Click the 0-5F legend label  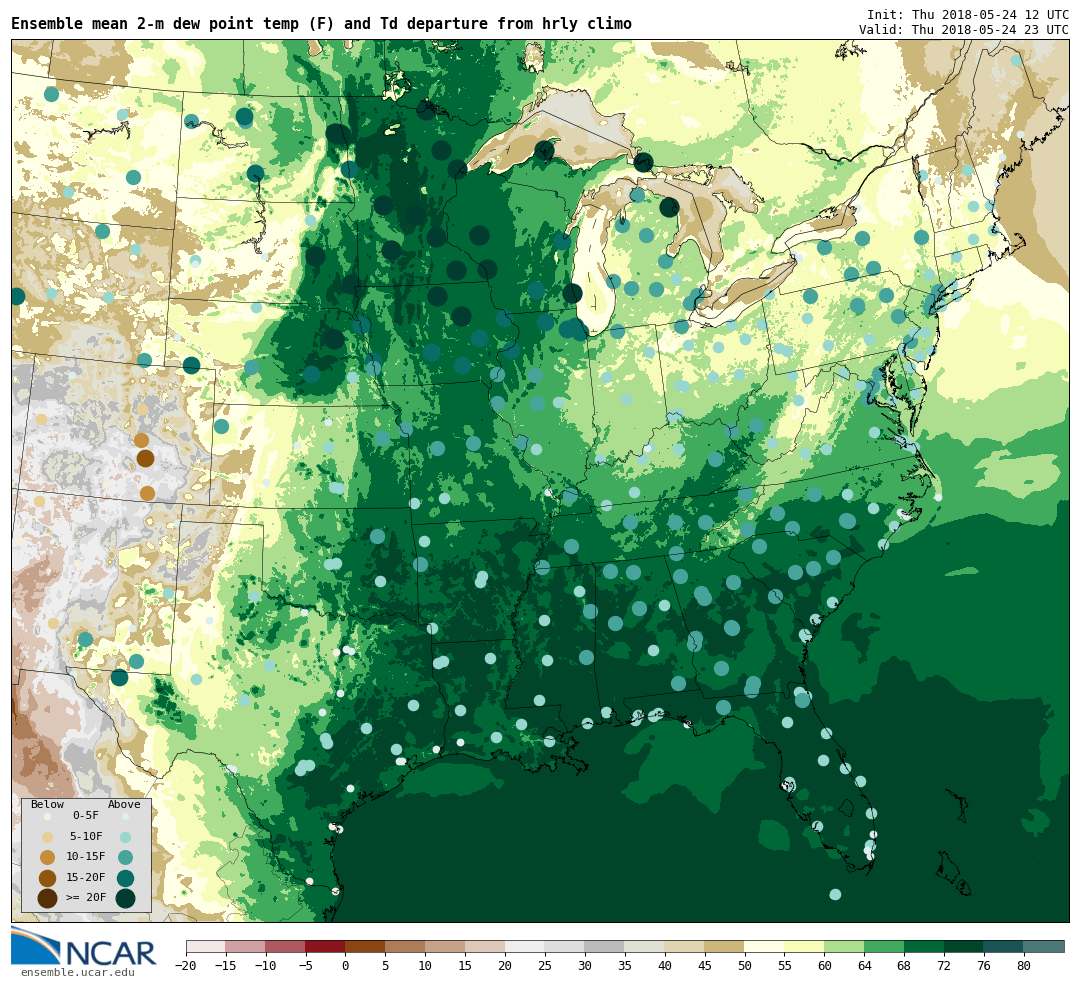[85, 816]
